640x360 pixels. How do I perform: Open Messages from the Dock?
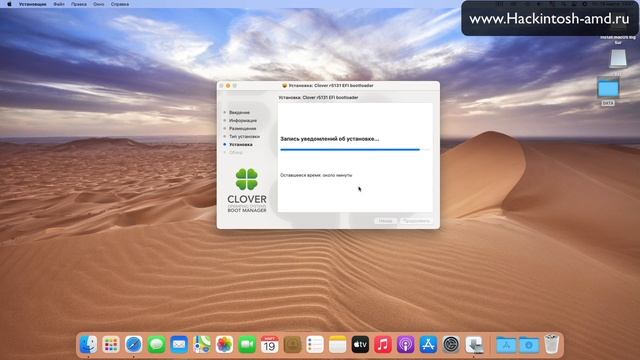pos(156,344)
